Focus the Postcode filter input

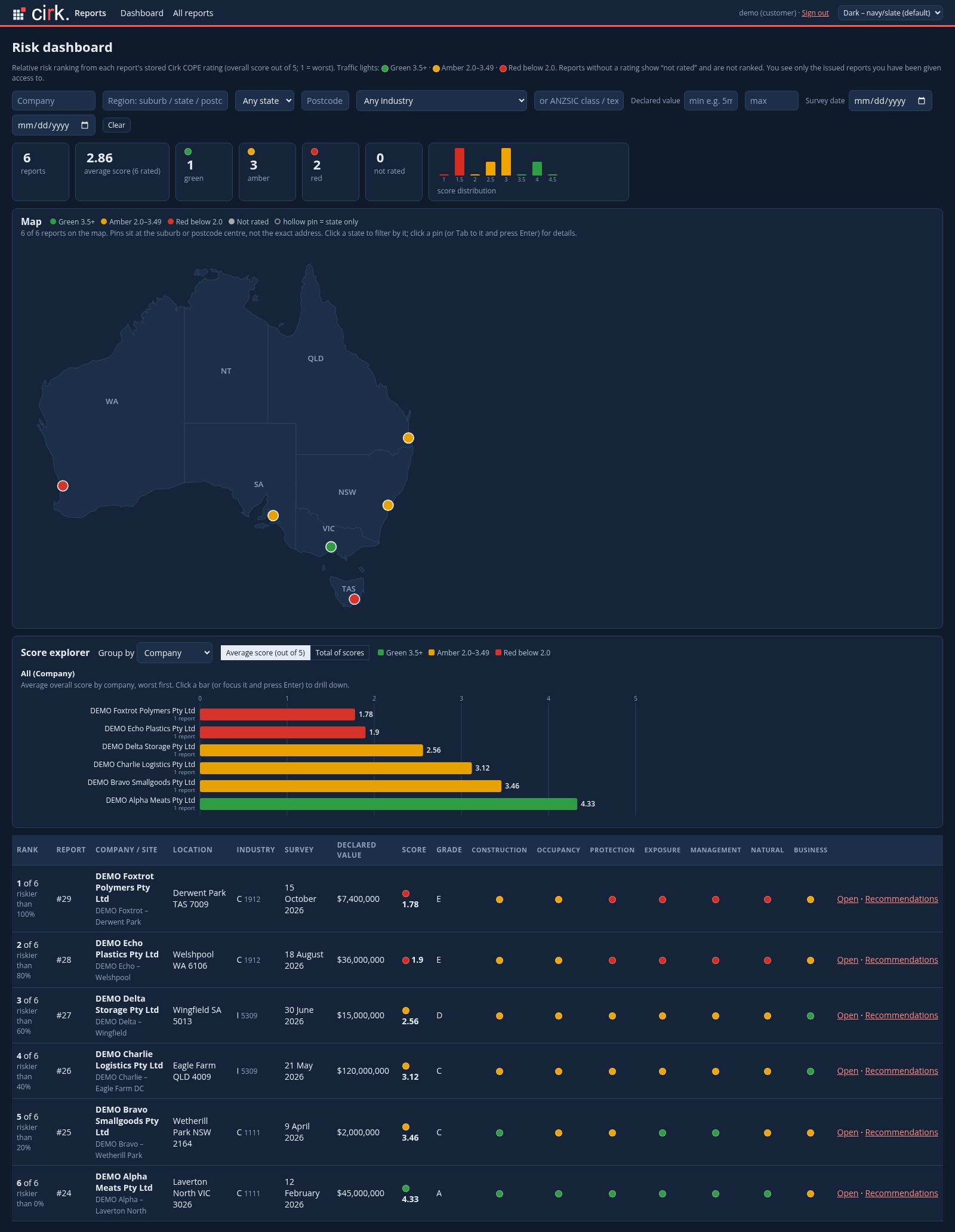(325, 101)
